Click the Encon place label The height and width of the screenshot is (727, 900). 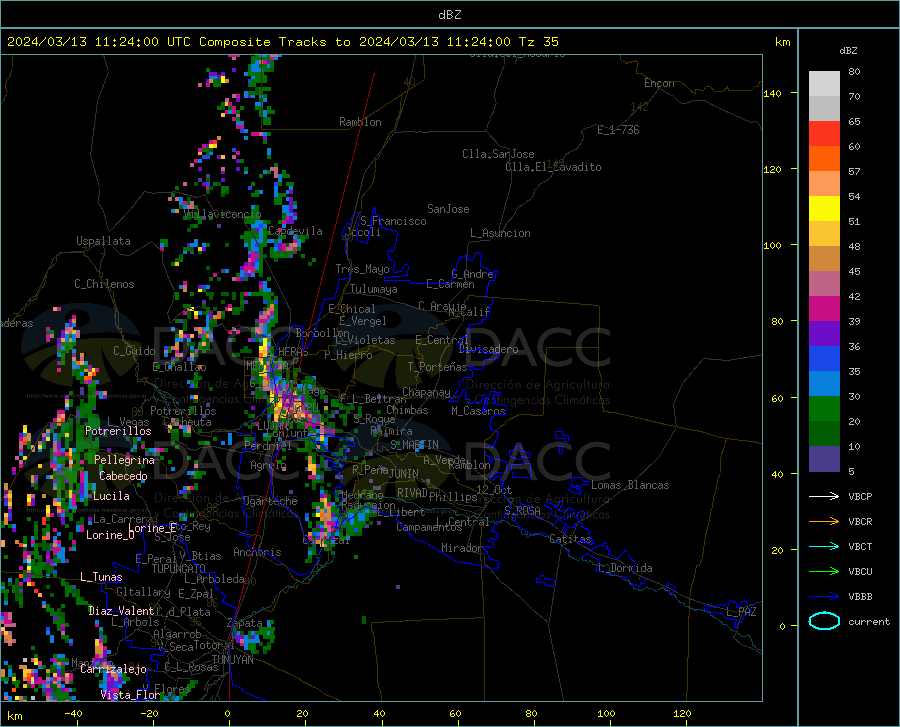659,83
